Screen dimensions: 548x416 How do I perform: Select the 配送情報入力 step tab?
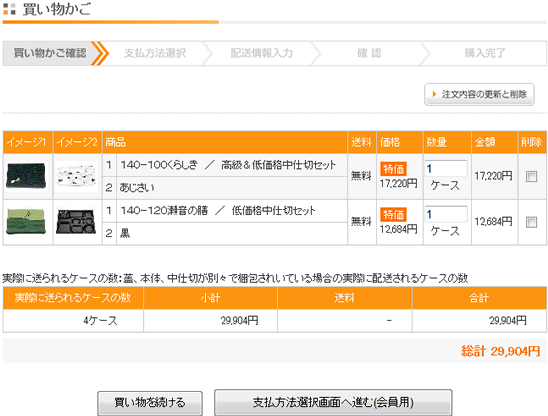(x=261, y=53)
